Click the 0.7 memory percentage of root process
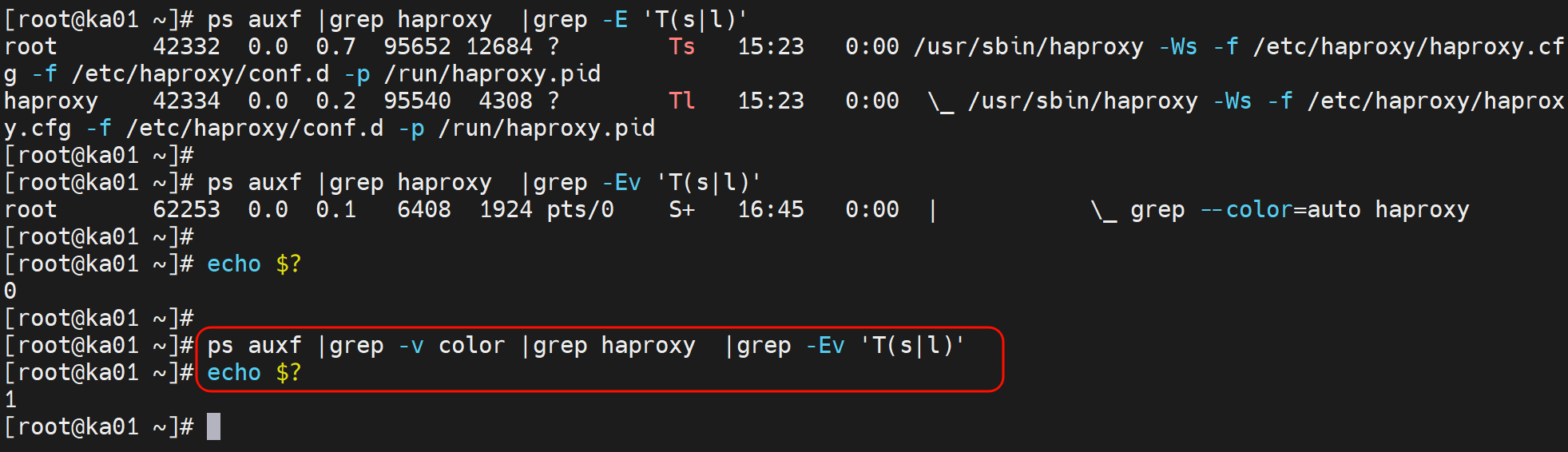 click(335, 46)
